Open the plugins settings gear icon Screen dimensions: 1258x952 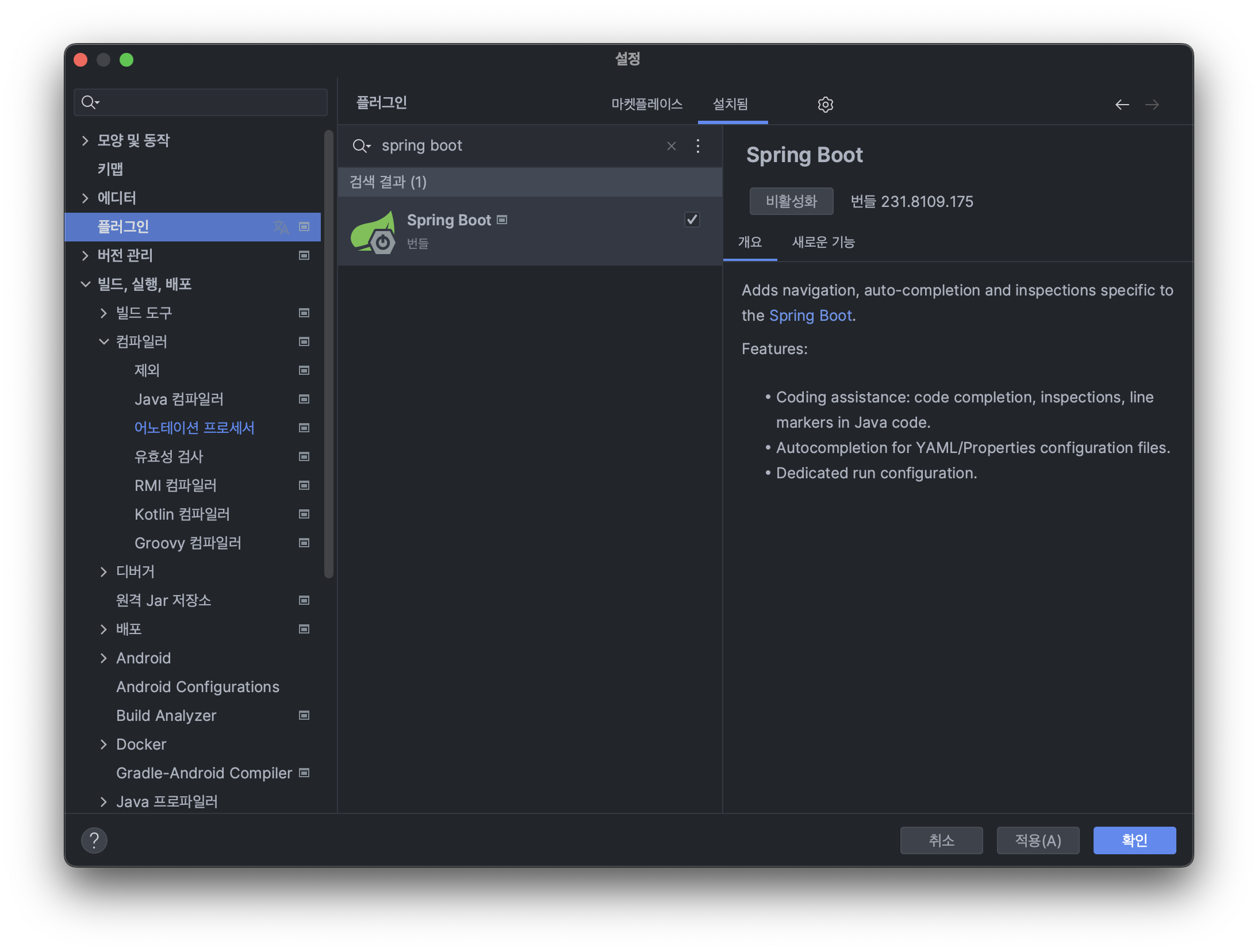825,104
